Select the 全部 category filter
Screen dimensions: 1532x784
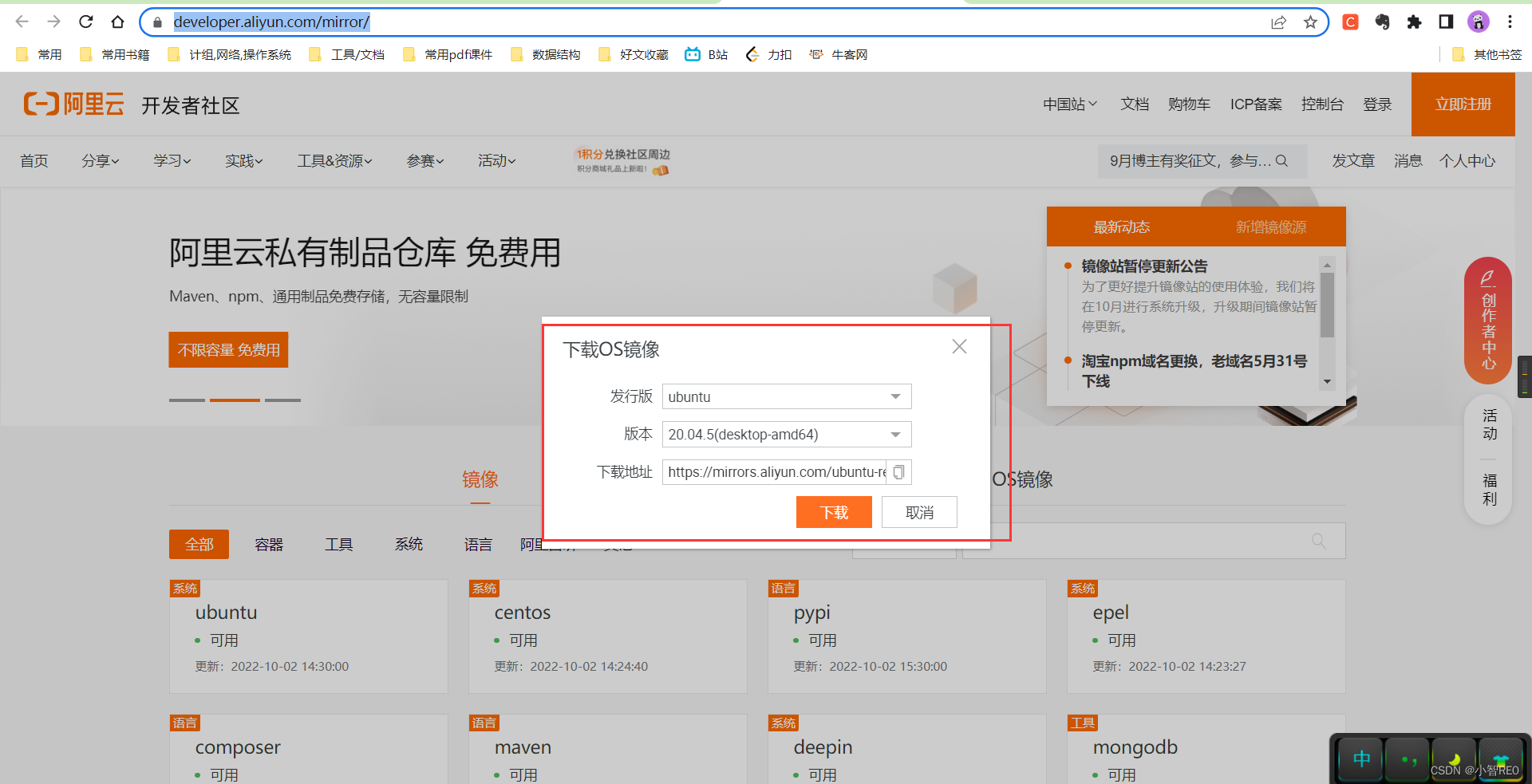point(199,544)
